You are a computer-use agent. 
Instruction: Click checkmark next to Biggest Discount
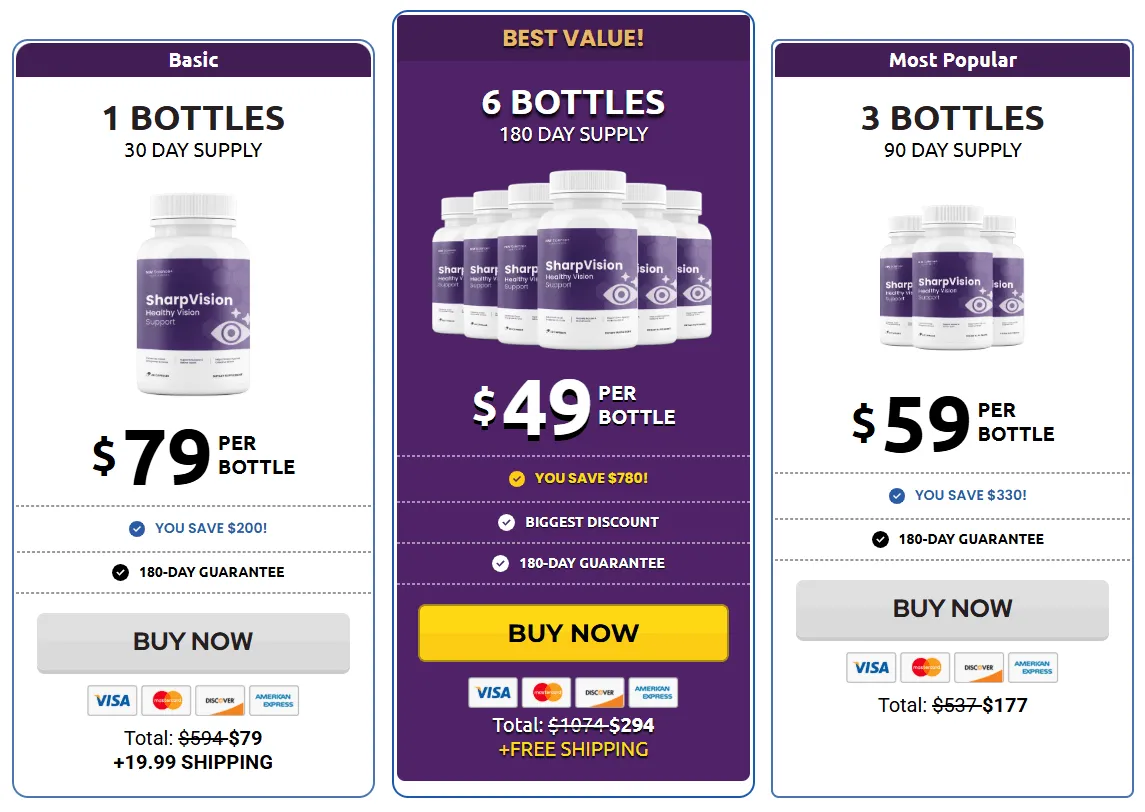pos(507,522)
